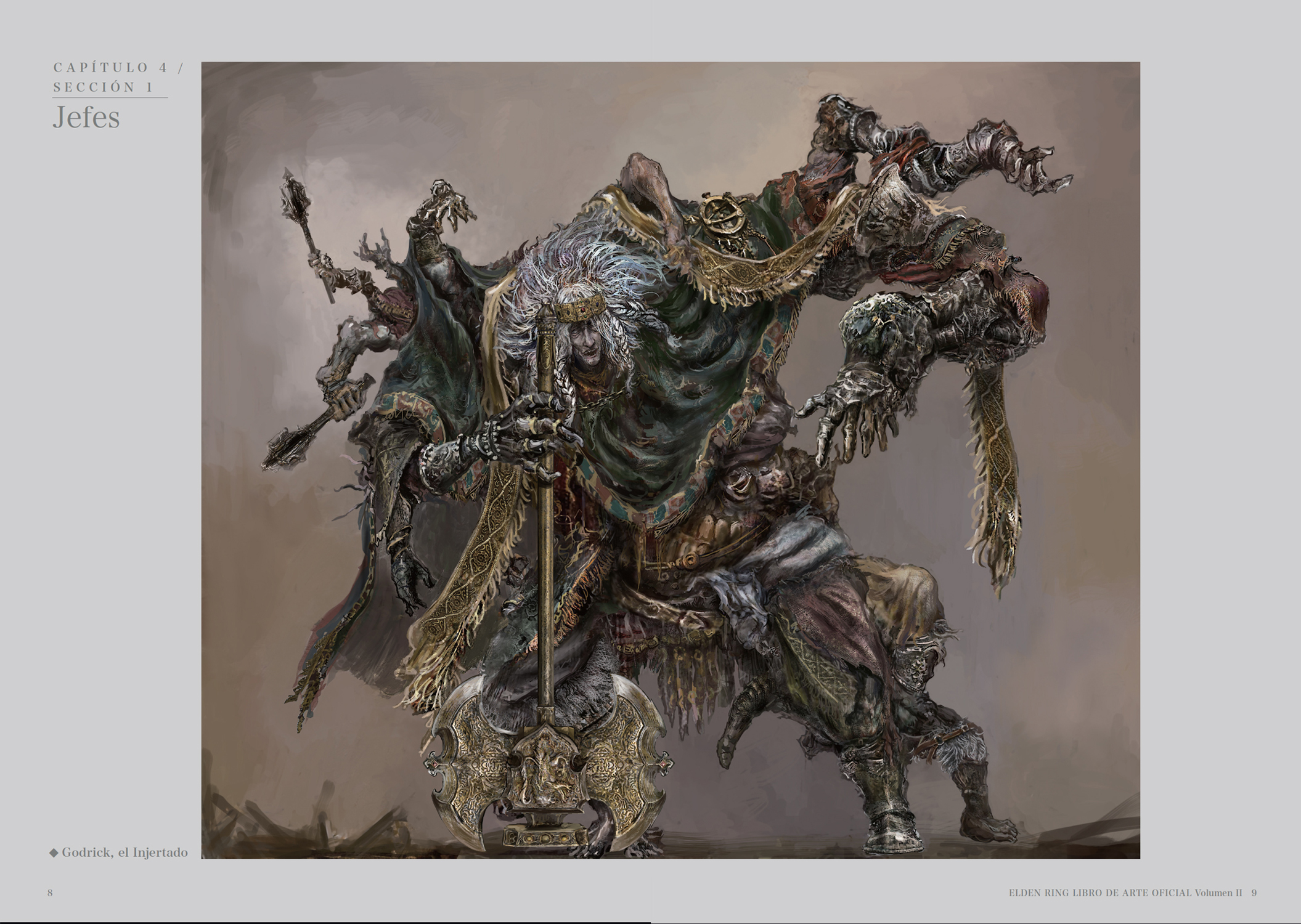
Task: Click the 'Jefes' section heading
Action: pyautogui.click(x=86, y=118)
